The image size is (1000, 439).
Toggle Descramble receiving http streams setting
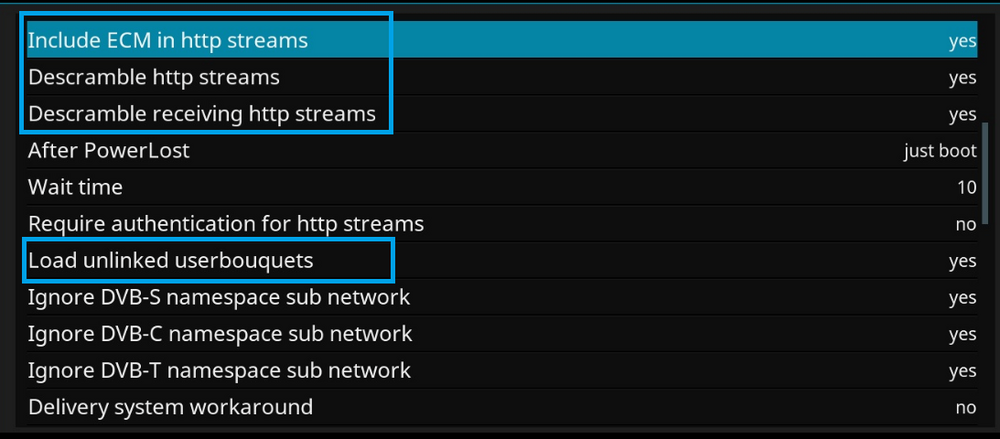(x=502, y=114)
